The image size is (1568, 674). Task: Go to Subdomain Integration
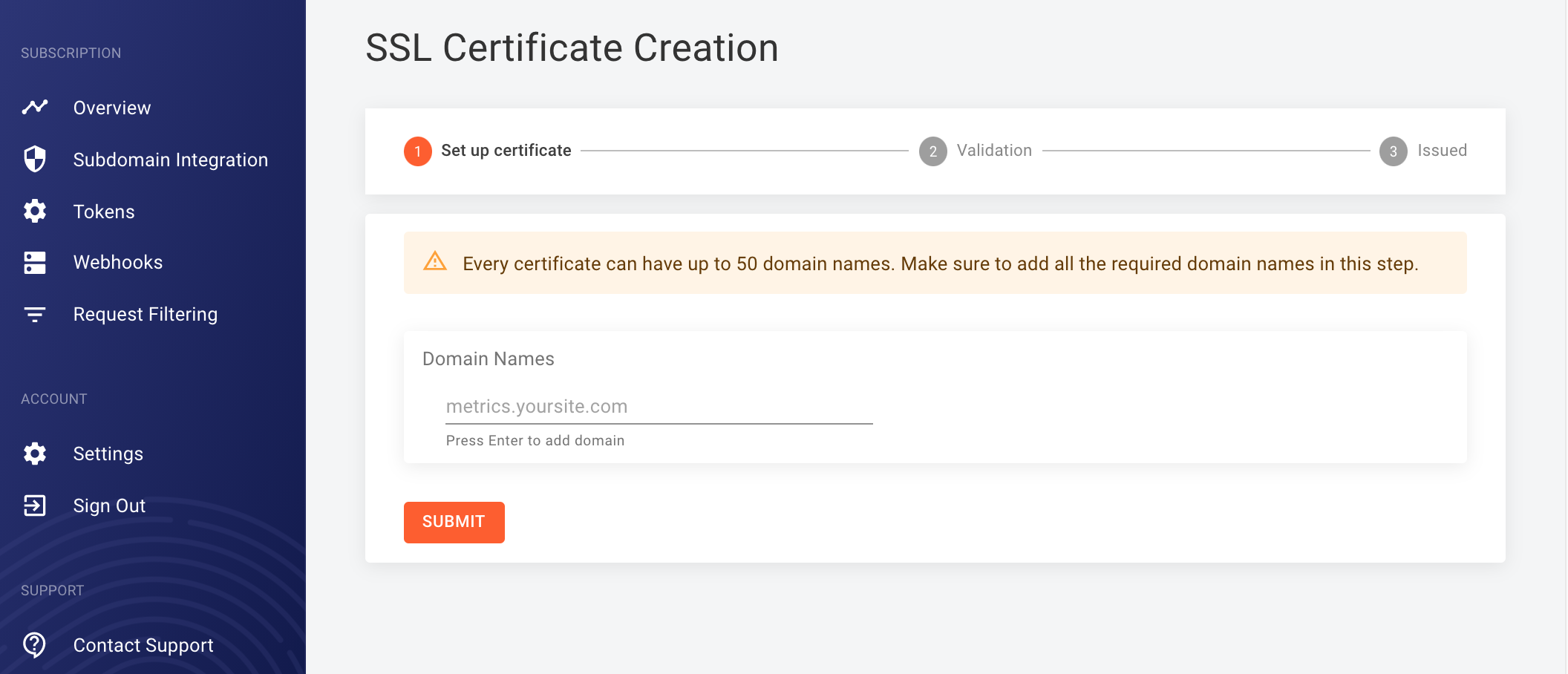coord(171,160)
